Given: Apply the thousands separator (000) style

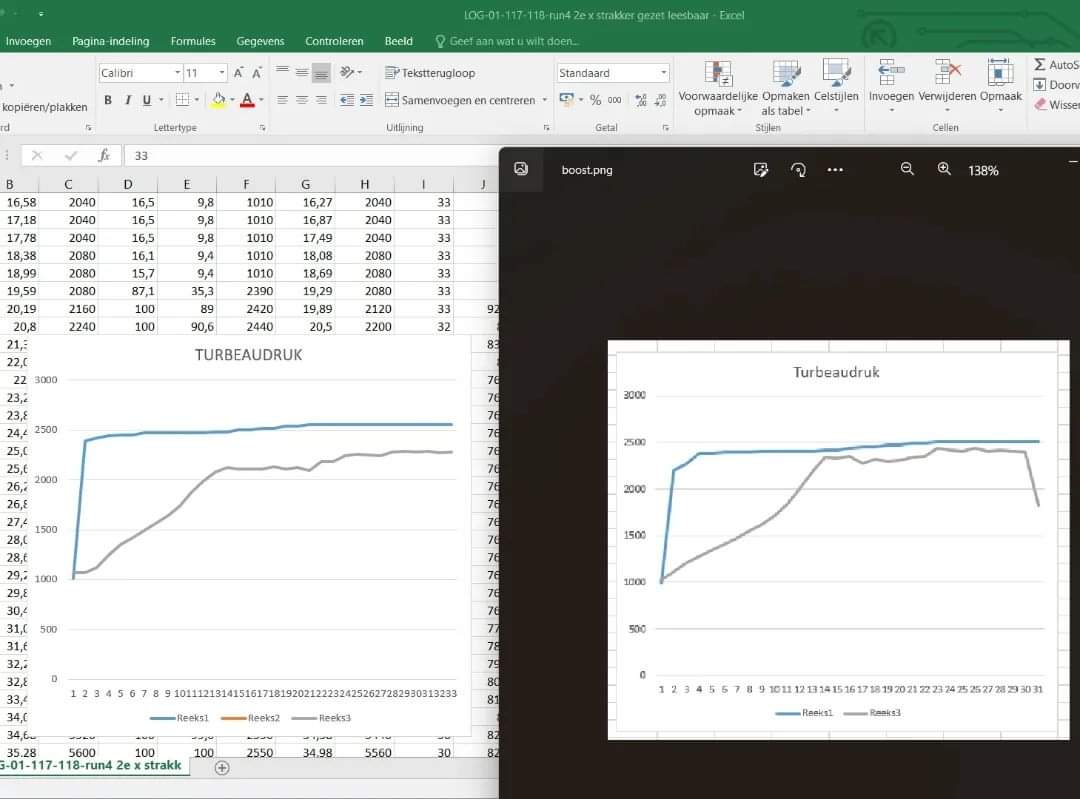Looking at the screenshot, I should coord(614,100).
